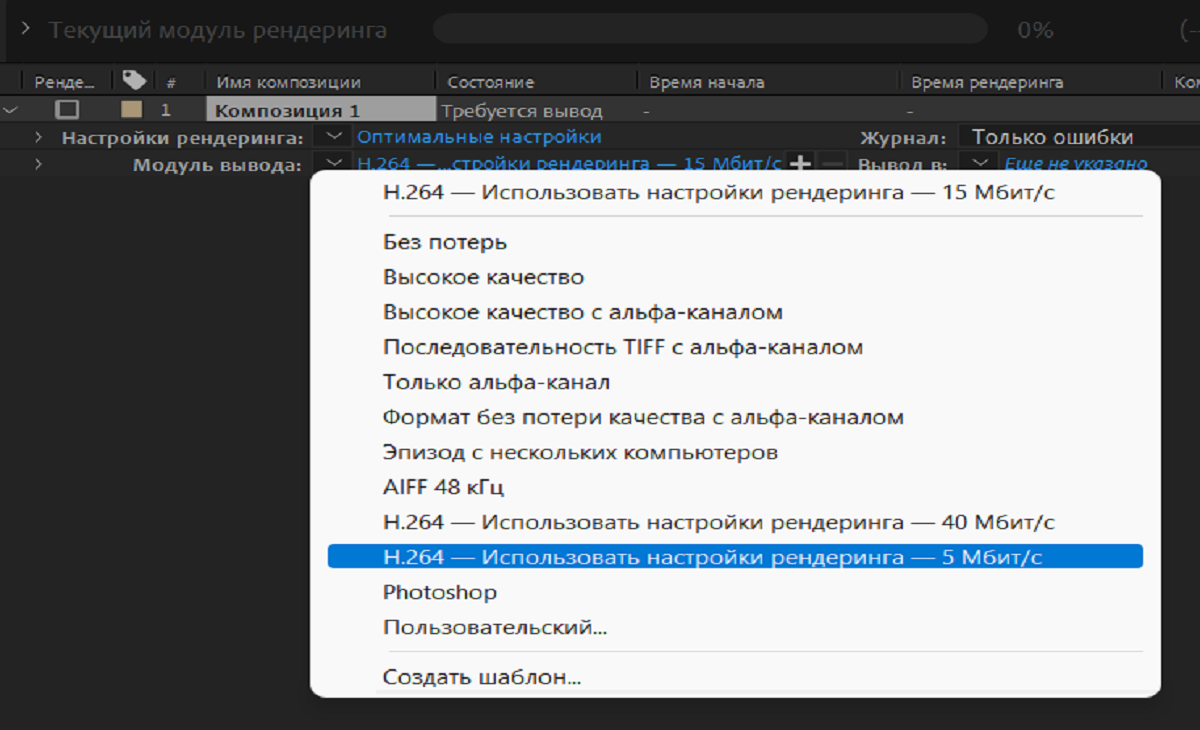The height and width of the screenshot is (730, 1200).
Task: Remove output module with minus icon
Action: tap(833, 163)
